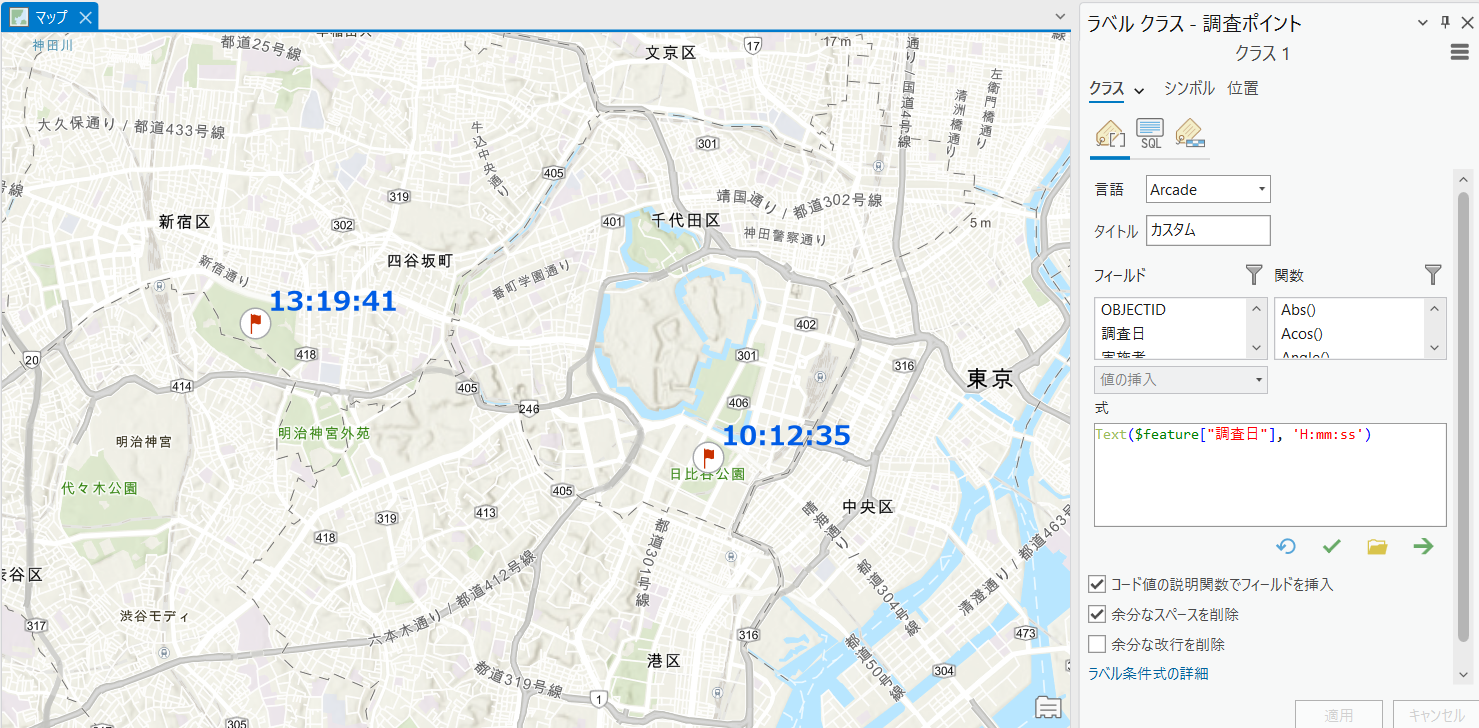Click the 港区 label on the map
Image resolution: width=1479 pixels, height=728 pixels.
[x=663, y=661]
